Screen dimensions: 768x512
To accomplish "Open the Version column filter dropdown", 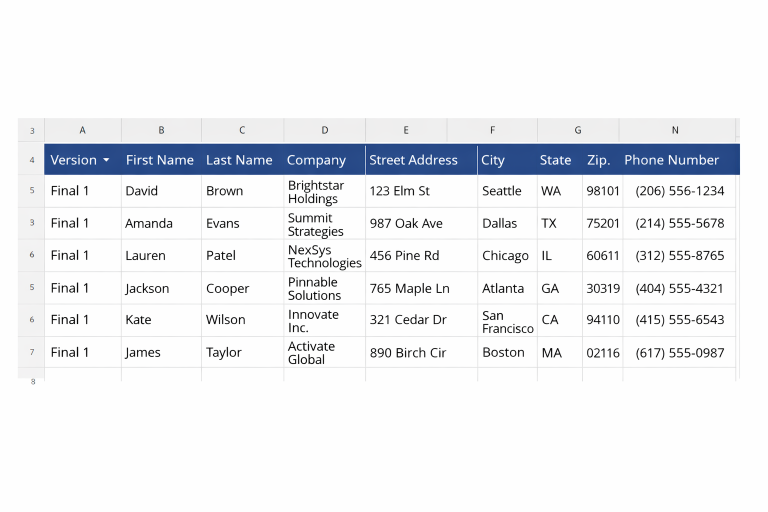I will (x=106, y=160).
